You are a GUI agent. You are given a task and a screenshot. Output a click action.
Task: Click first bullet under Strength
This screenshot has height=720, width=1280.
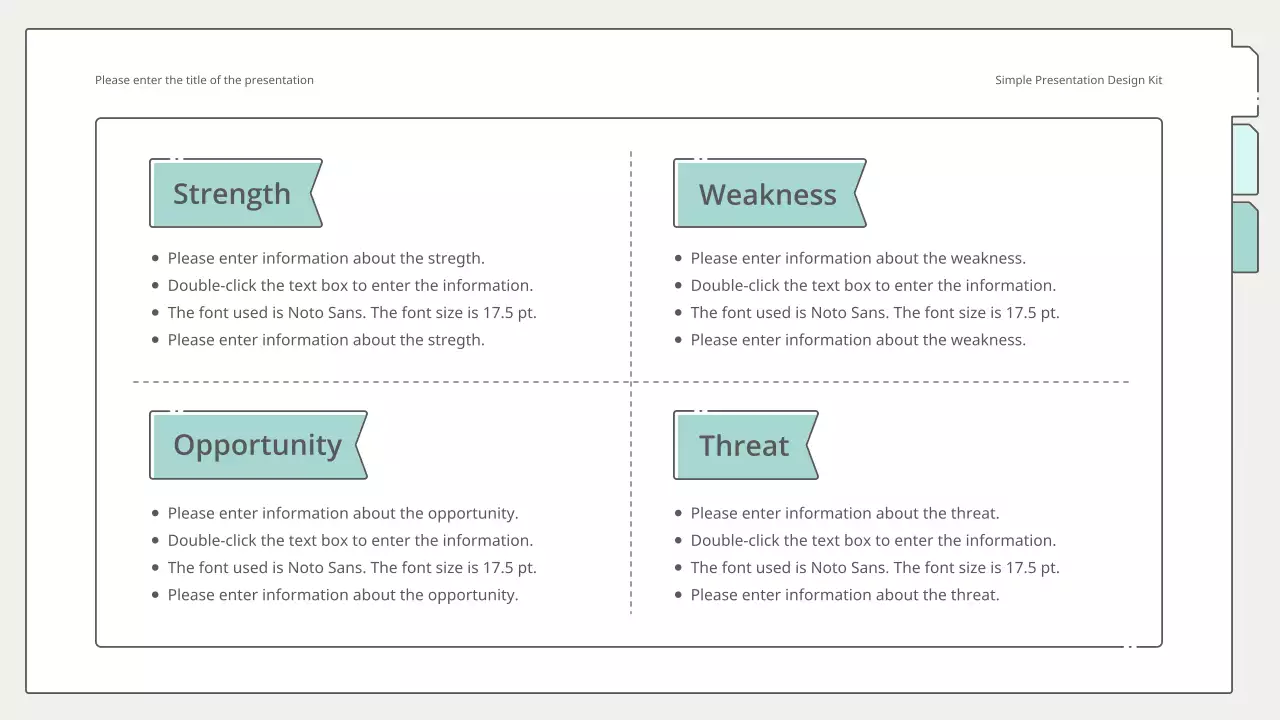(326, 258)
